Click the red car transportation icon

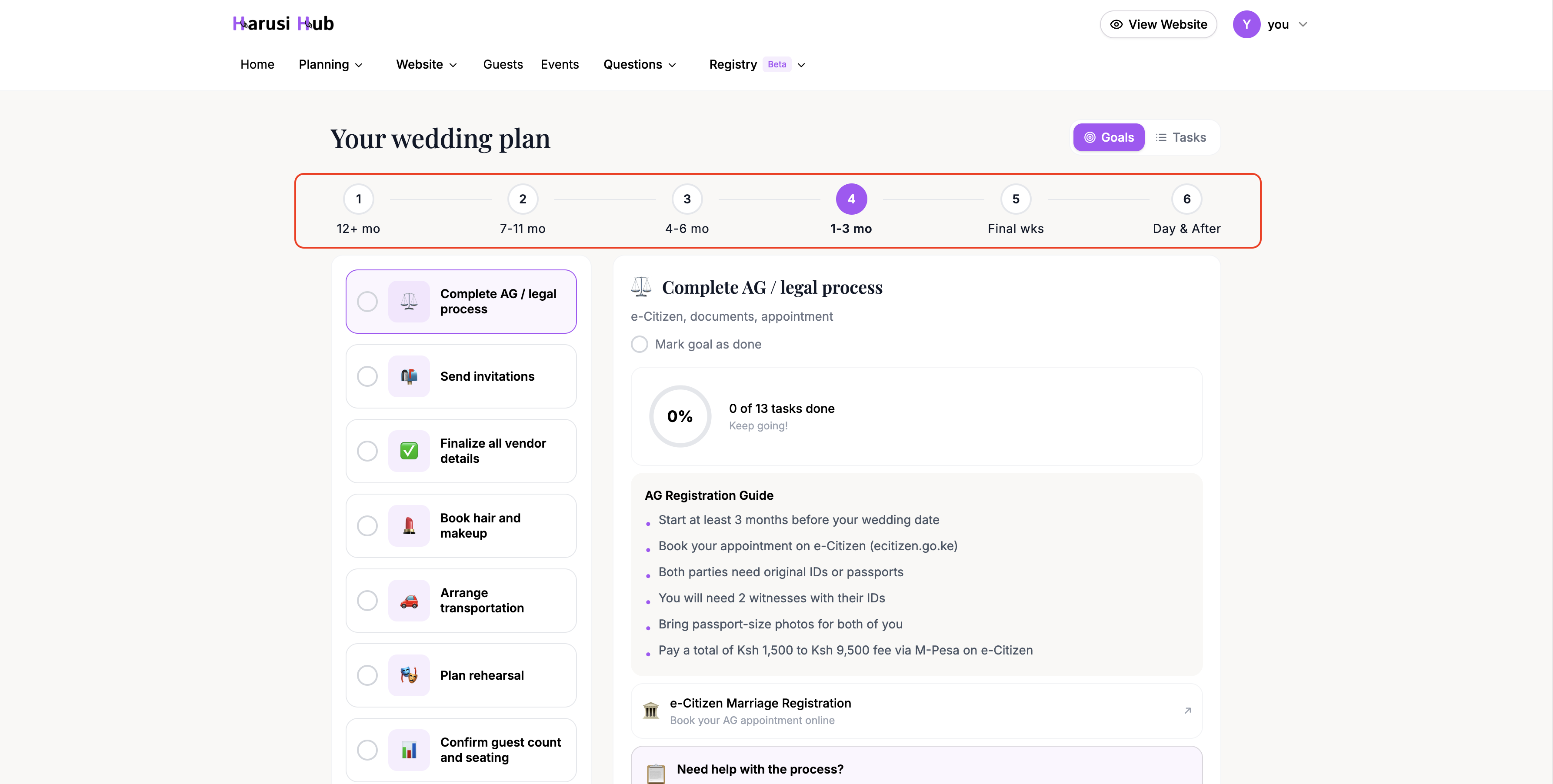click(409, 600)
